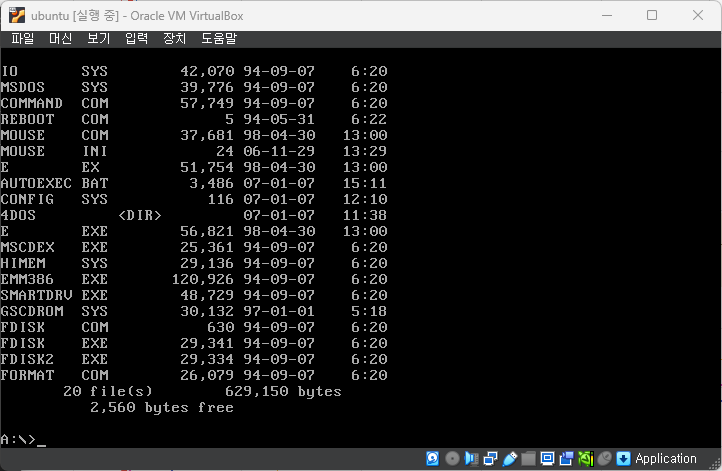Click the 94-05-31 date value
Screen dimensions: 722x471
tap(279, 119)
